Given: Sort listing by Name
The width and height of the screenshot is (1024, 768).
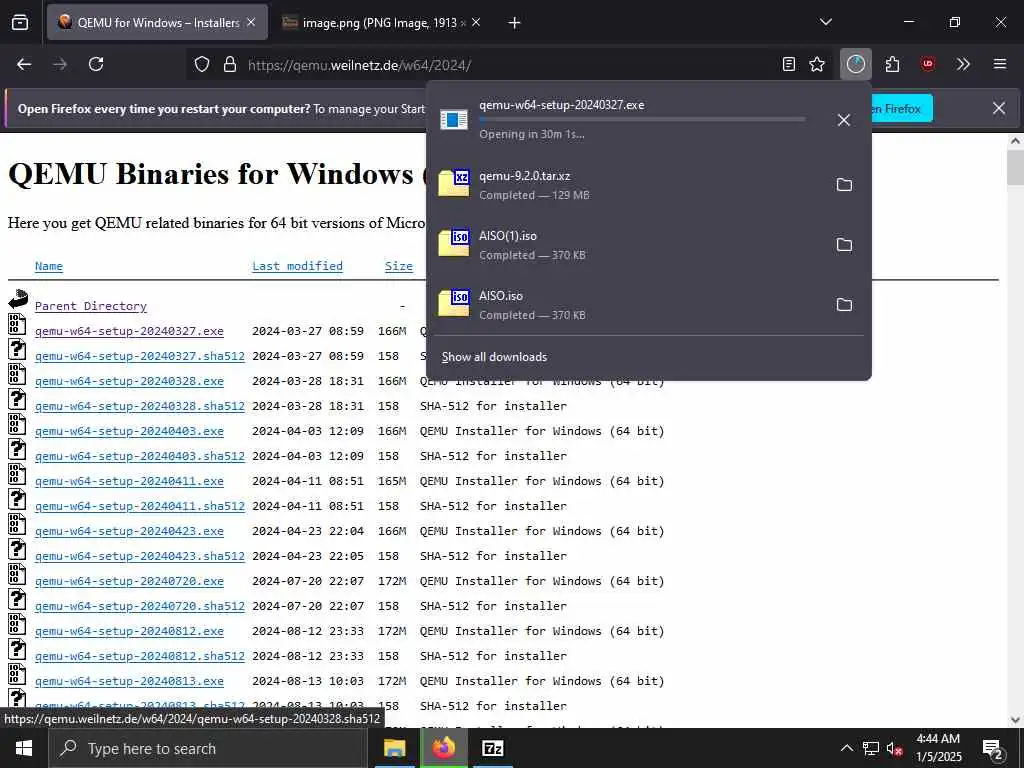Looking at the screenshot, I should pos(49,266).
